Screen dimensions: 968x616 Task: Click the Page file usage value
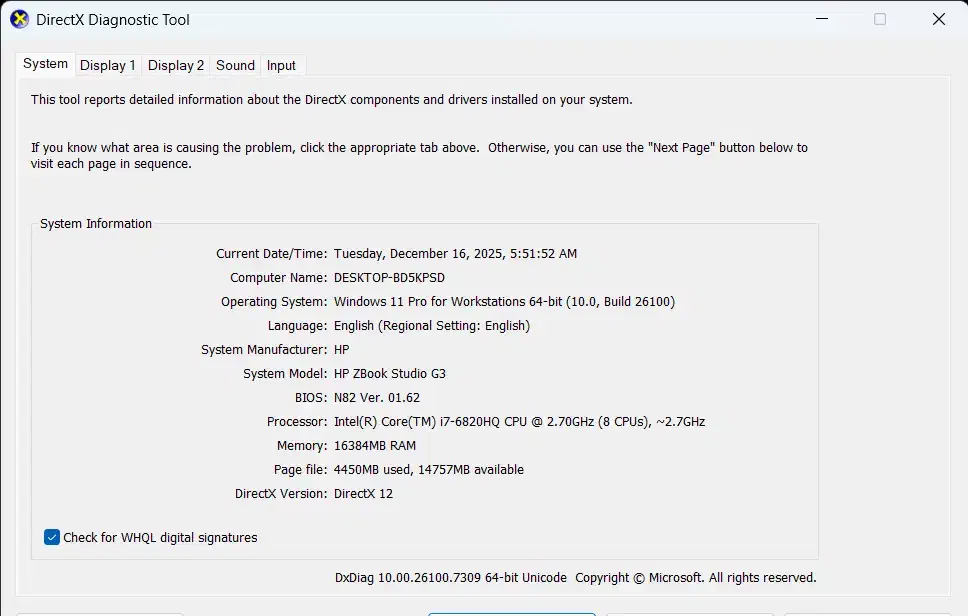coord(428,470)
